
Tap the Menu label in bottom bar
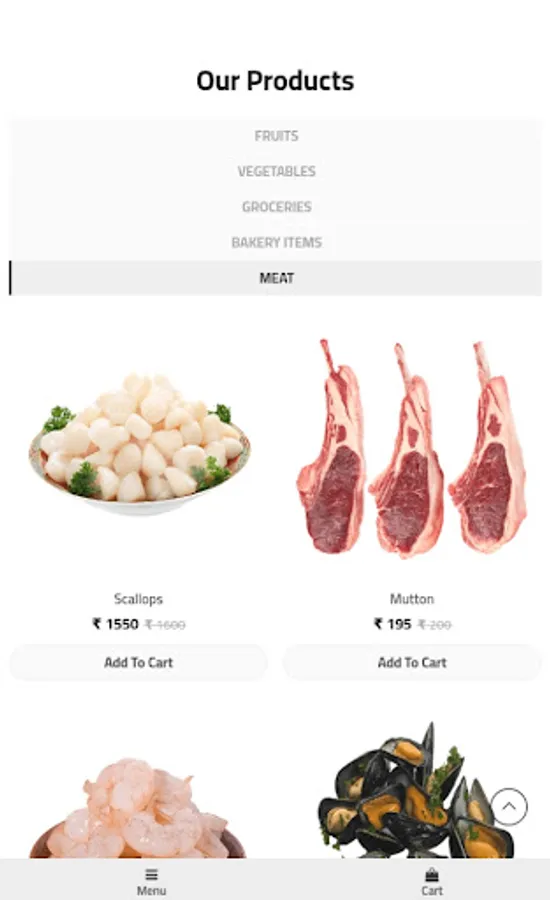tap(151, 890)
